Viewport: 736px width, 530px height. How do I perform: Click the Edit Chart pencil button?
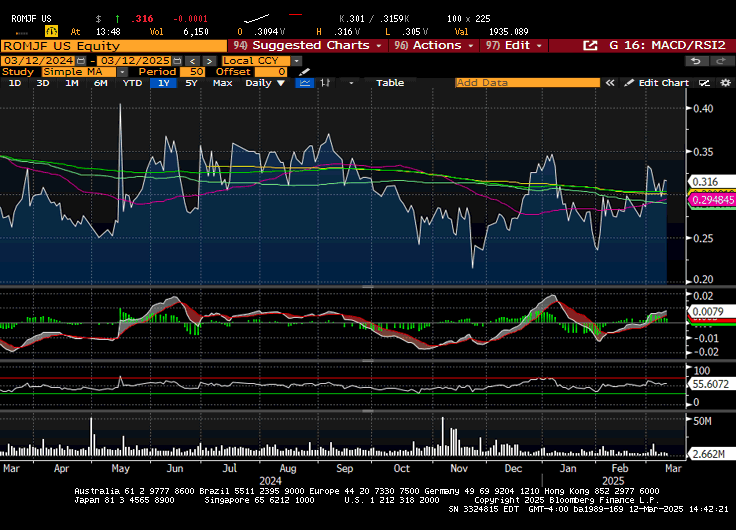[656, 83]
